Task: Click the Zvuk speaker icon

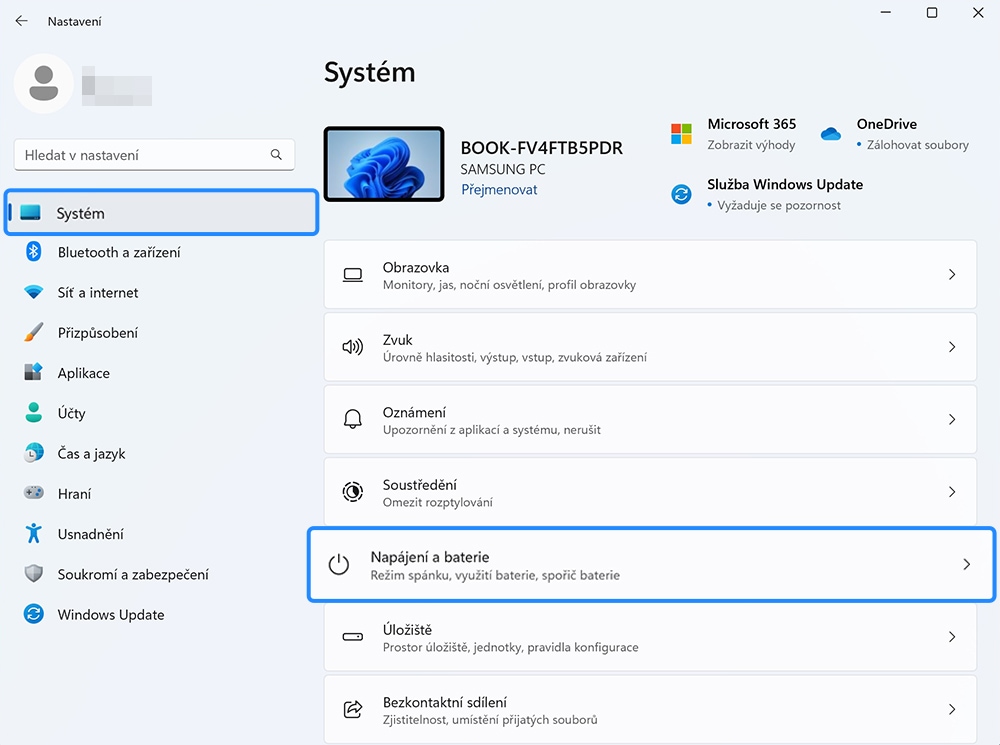Action: pos(353,347)
